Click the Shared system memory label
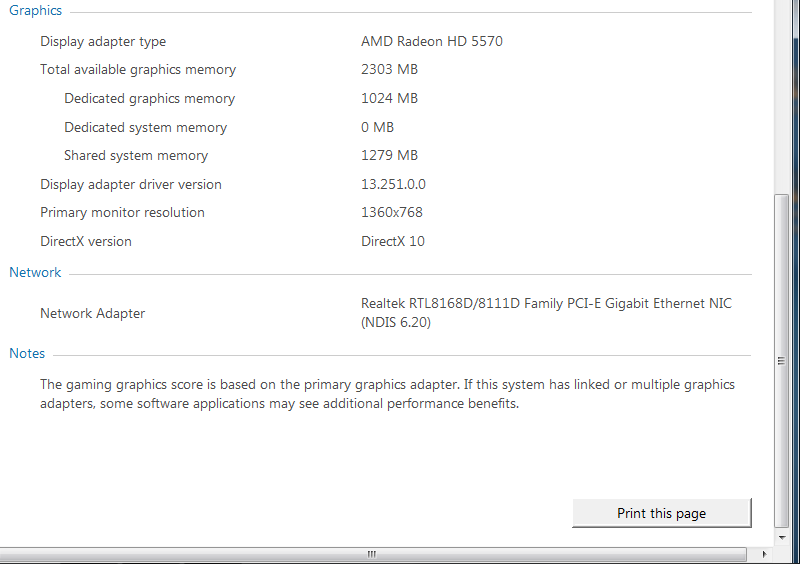The height and width of the screenshot is (564, 800). tap(136, 156)
